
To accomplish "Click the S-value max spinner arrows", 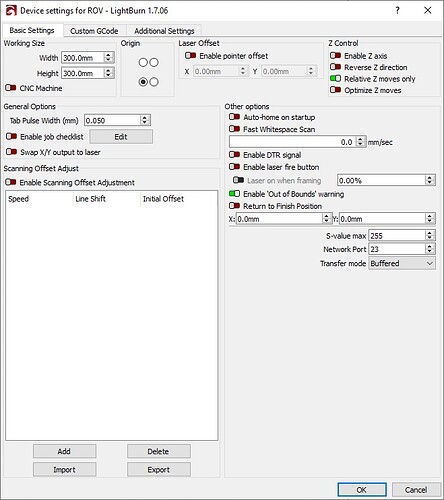I will coord(430,235).
